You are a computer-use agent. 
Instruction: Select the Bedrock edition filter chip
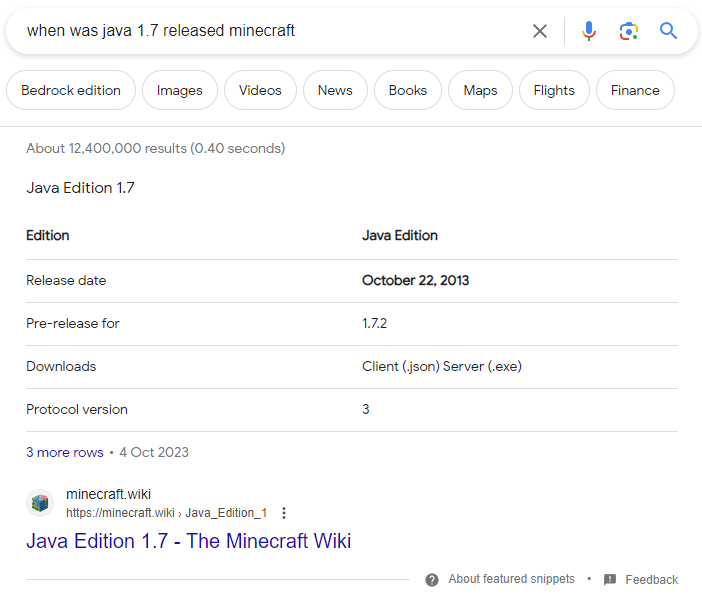point(71,90)
